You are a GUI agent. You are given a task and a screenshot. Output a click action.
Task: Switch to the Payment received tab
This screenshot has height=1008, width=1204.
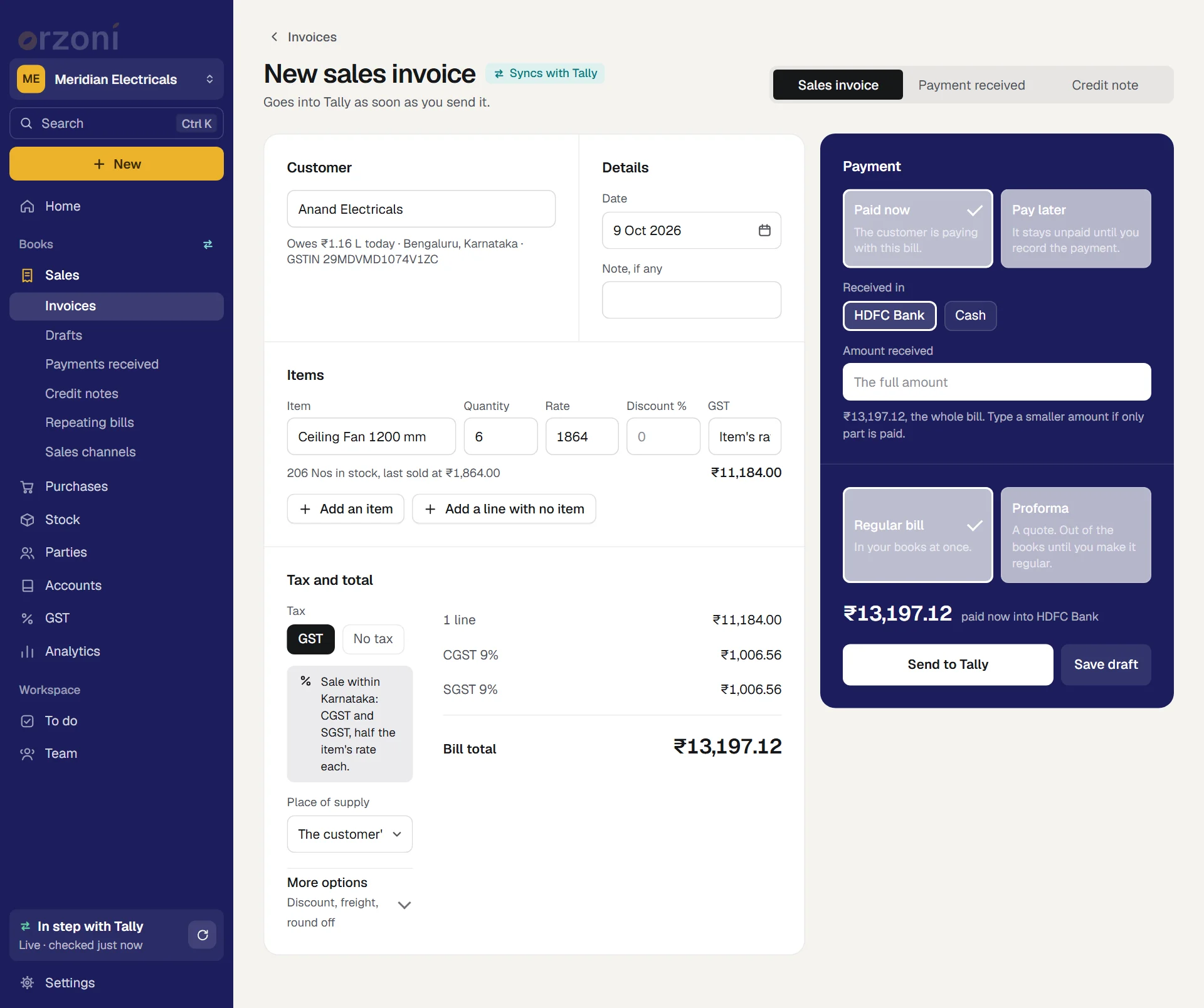point(971,85)
